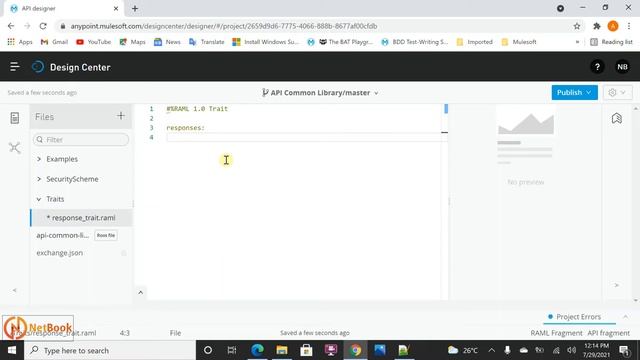The image size is (640, 360).
Task: Click the Design Center logo icon
Action: [x=38, y=67]
